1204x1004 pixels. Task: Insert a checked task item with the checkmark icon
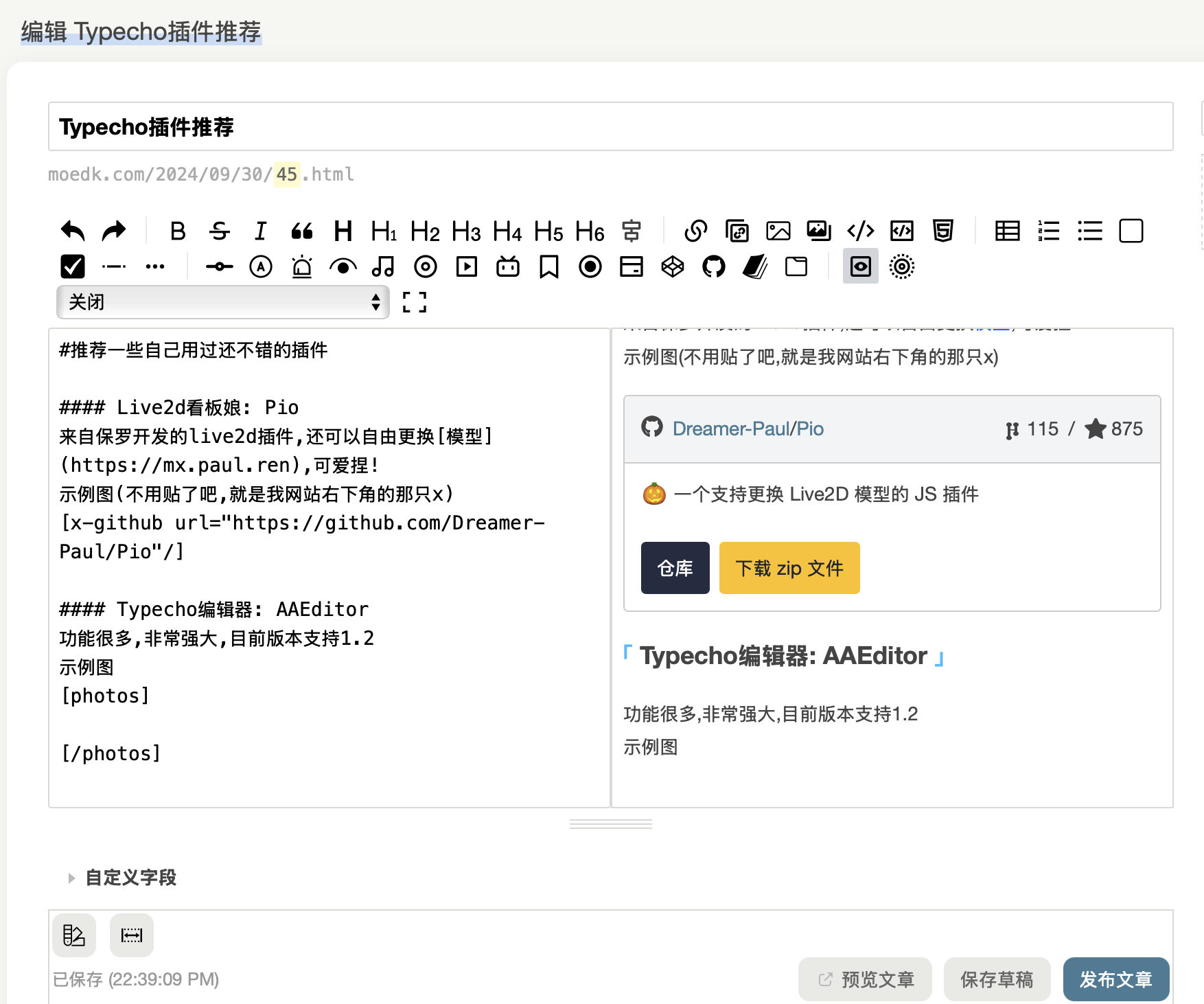(x=73, y=266)
